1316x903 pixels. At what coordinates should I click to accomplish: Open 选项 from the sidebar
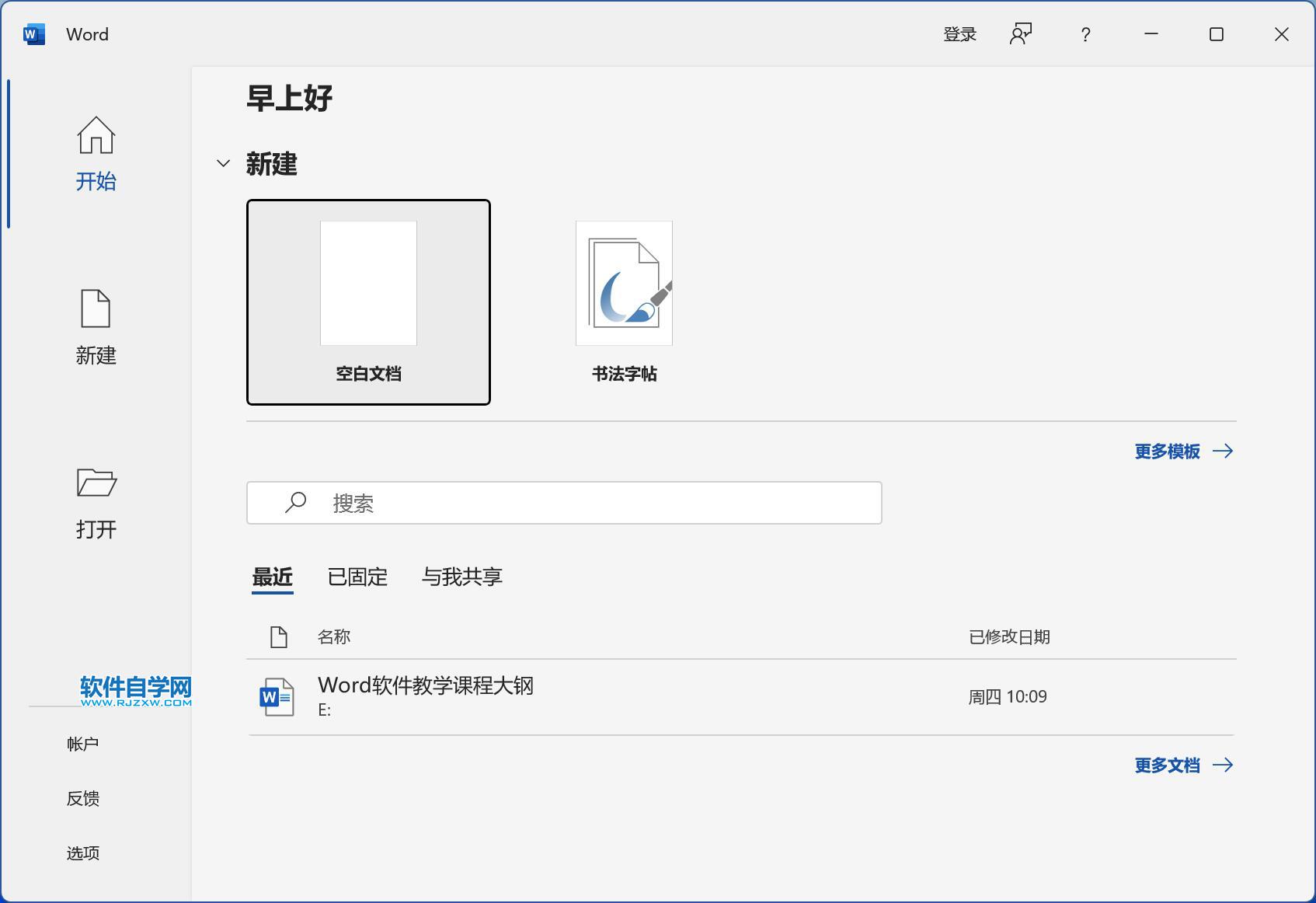(83, 852)
